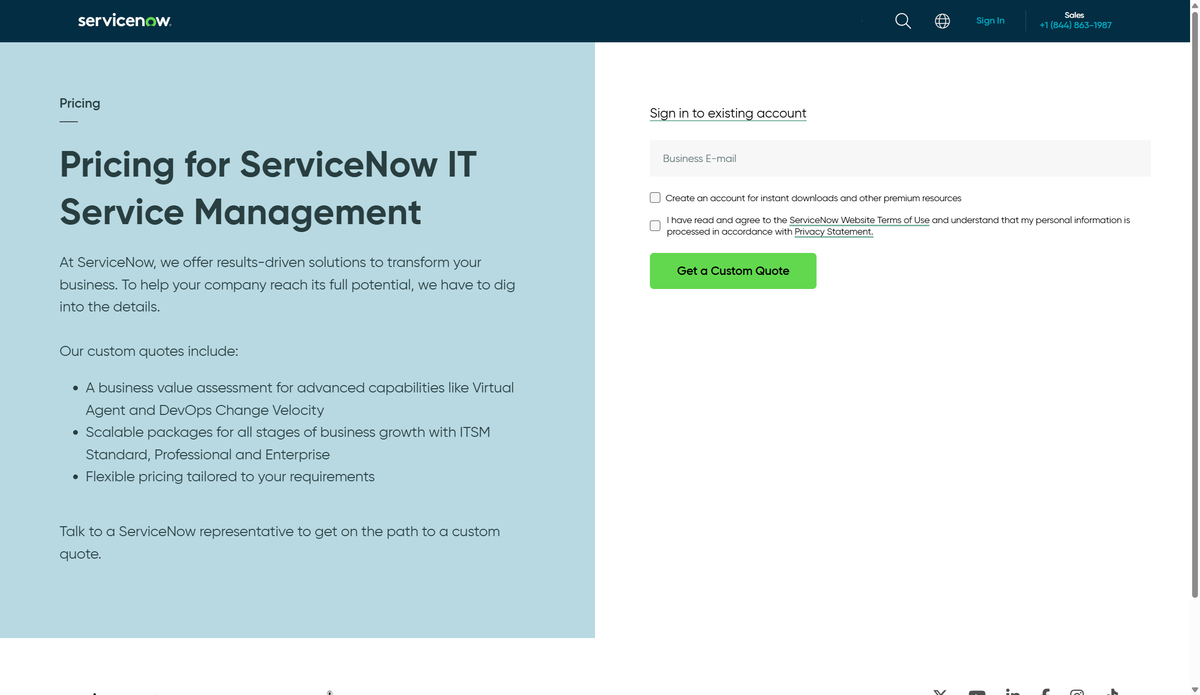Click the Pricing heading label
Viewport: 1200px width, 695px height.
pyautogui.click(x=79, y=103)
